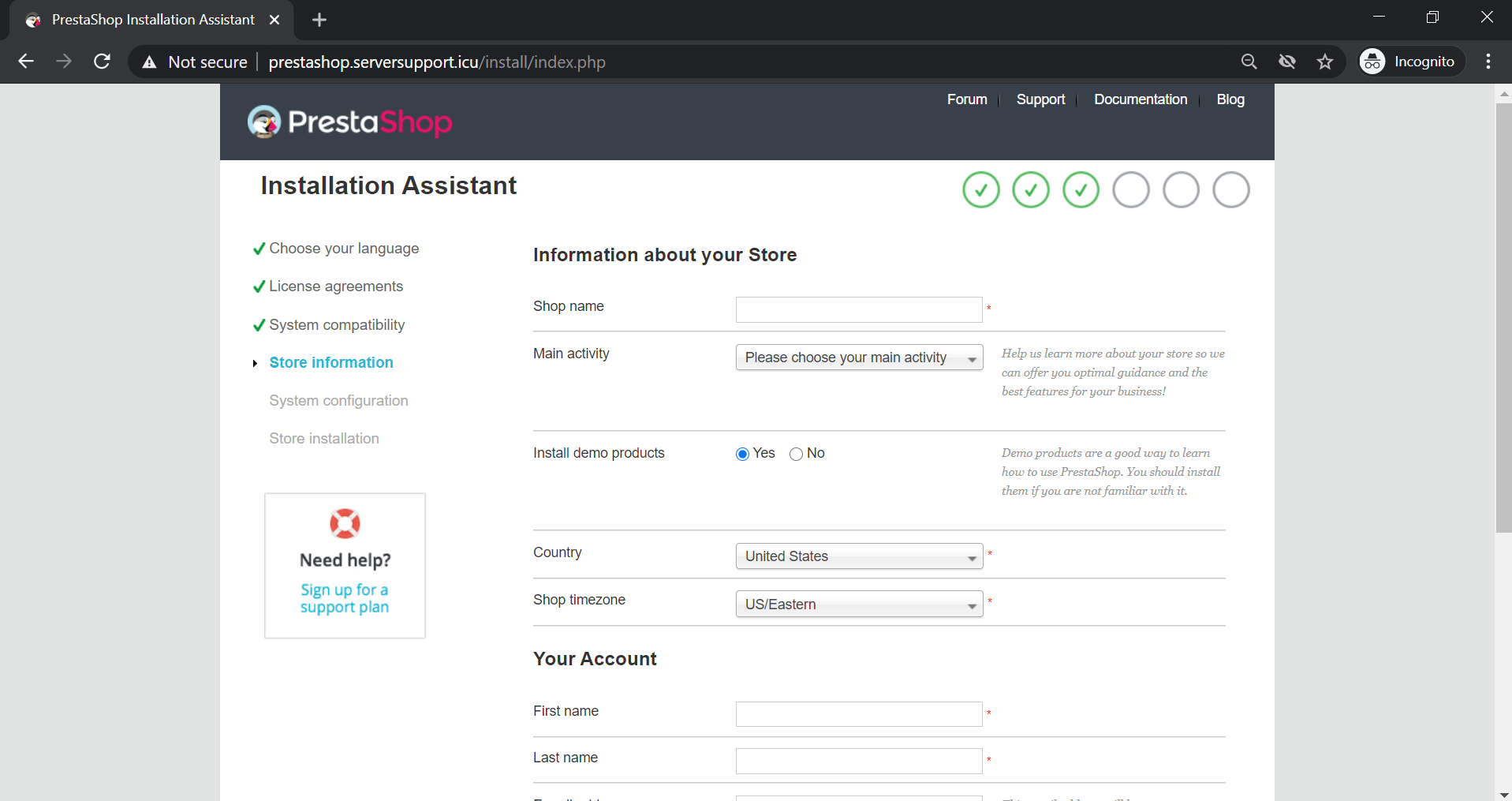Click the Incognito profile icon
The image size is (1512, 801).
pyautogui.click(x=1372, y=62)
